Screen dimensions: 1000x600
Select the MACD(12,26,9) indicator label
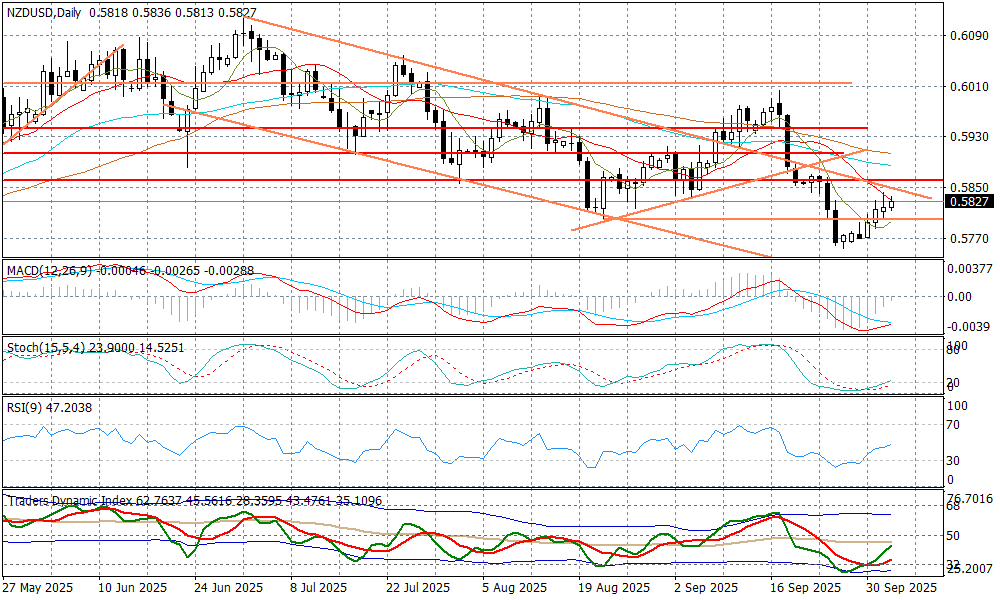point(46,271)
